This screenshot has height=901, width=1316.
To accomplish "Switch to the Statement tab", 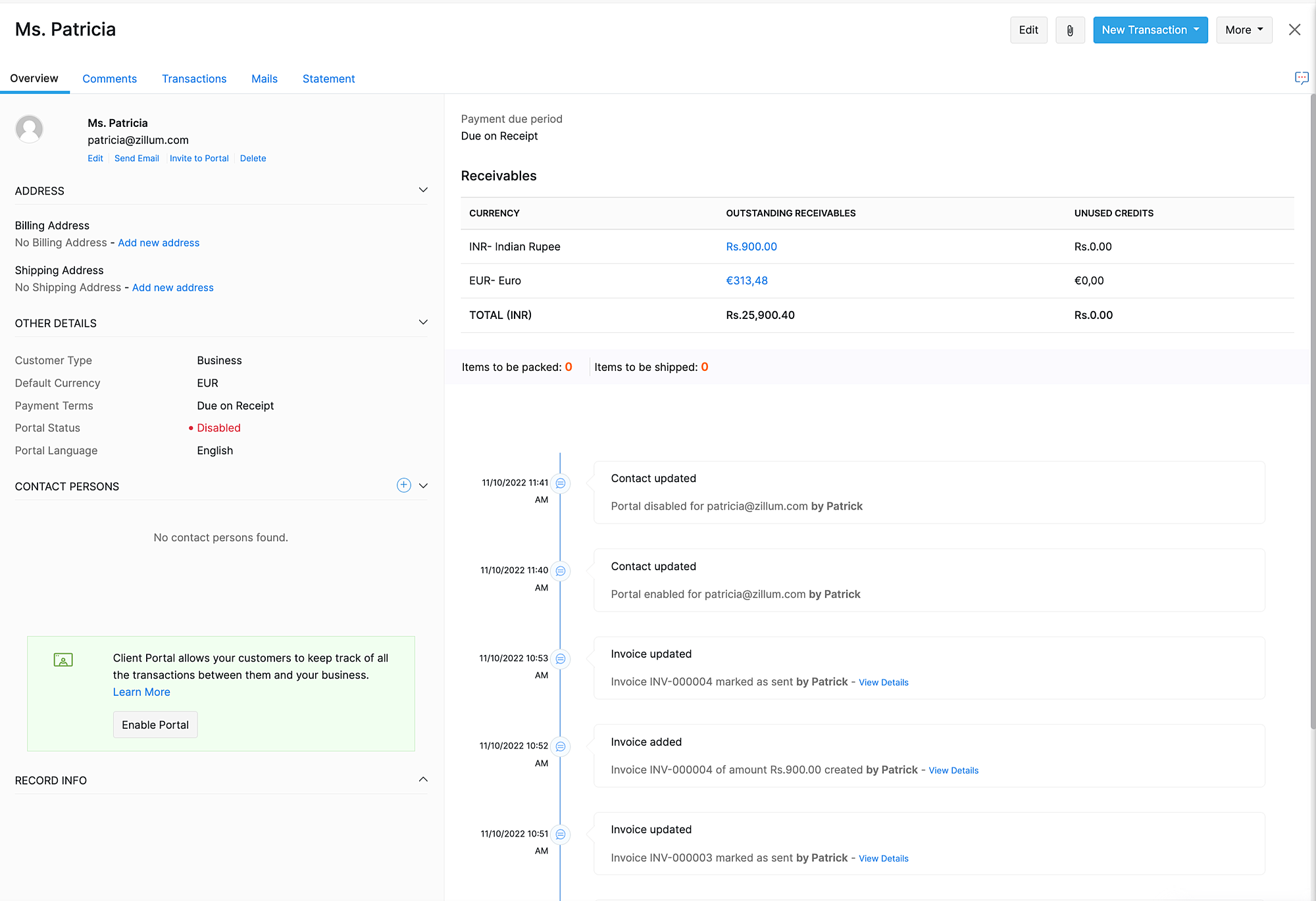I will click(x=328, y=78).
